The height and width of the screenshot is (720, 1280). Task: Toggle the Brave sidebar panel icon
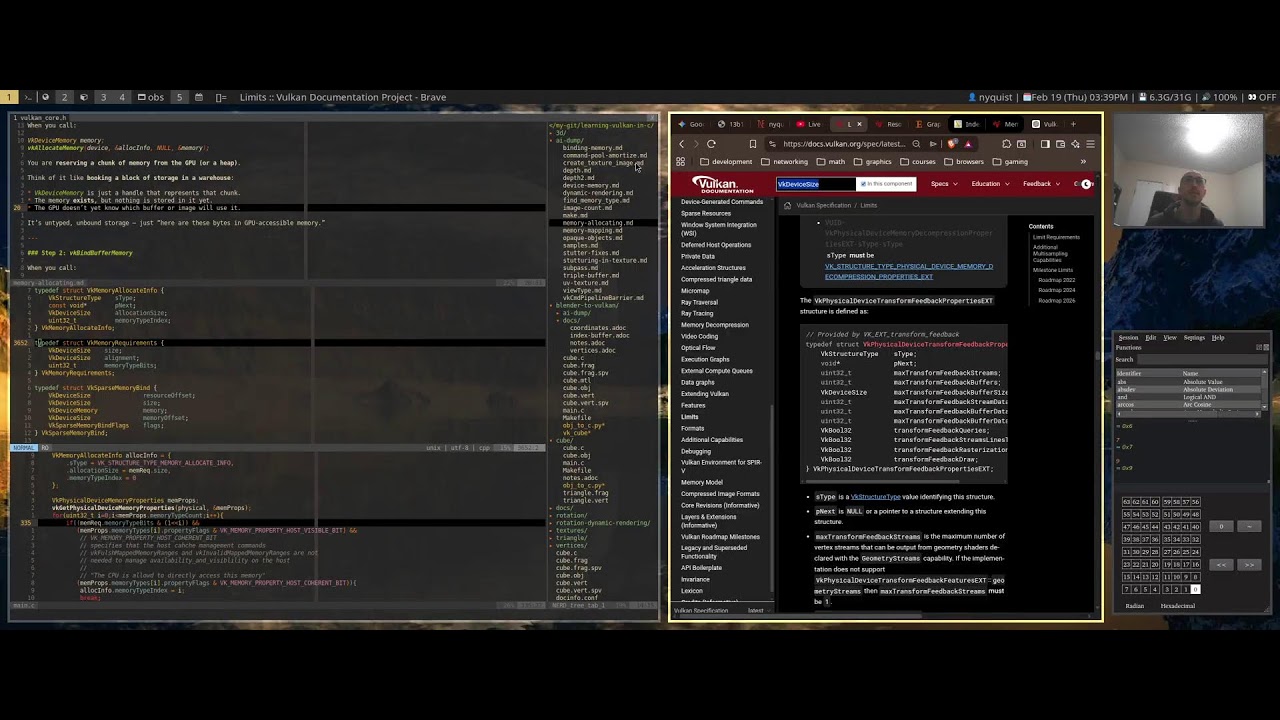click(x=1045, y=144)
